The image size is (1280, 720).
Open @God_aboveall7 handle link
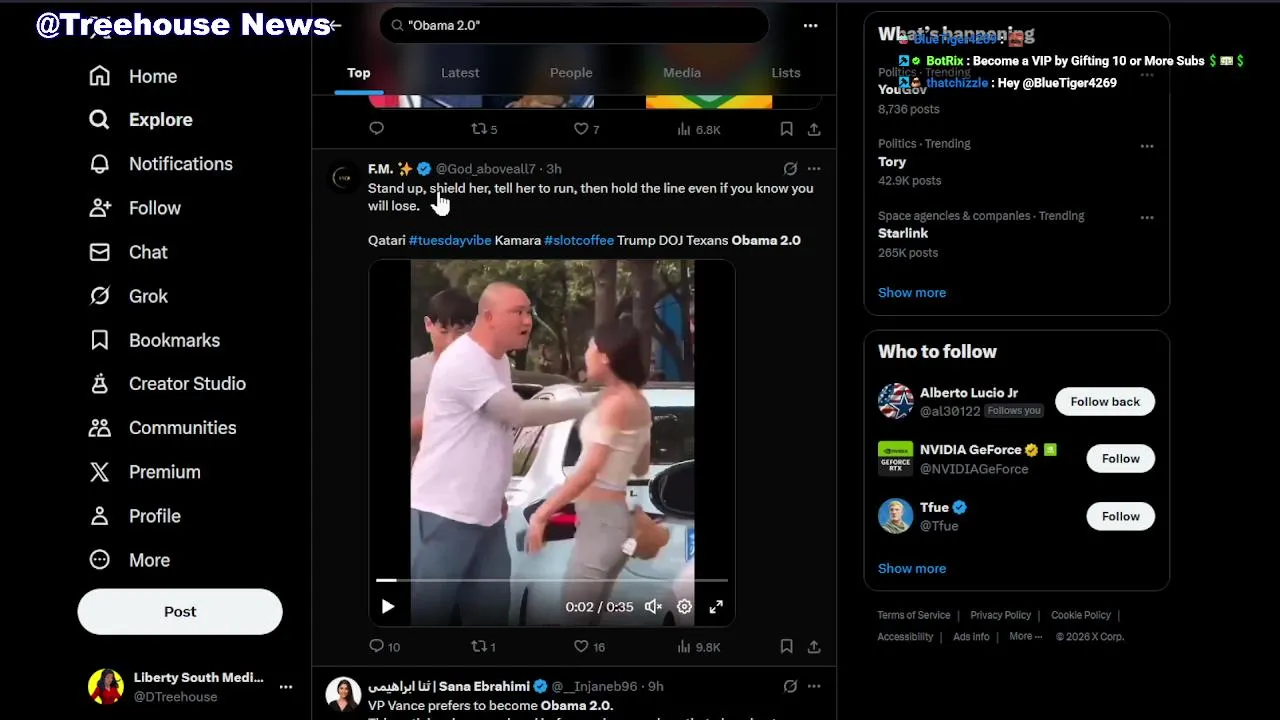click(485, 169)
